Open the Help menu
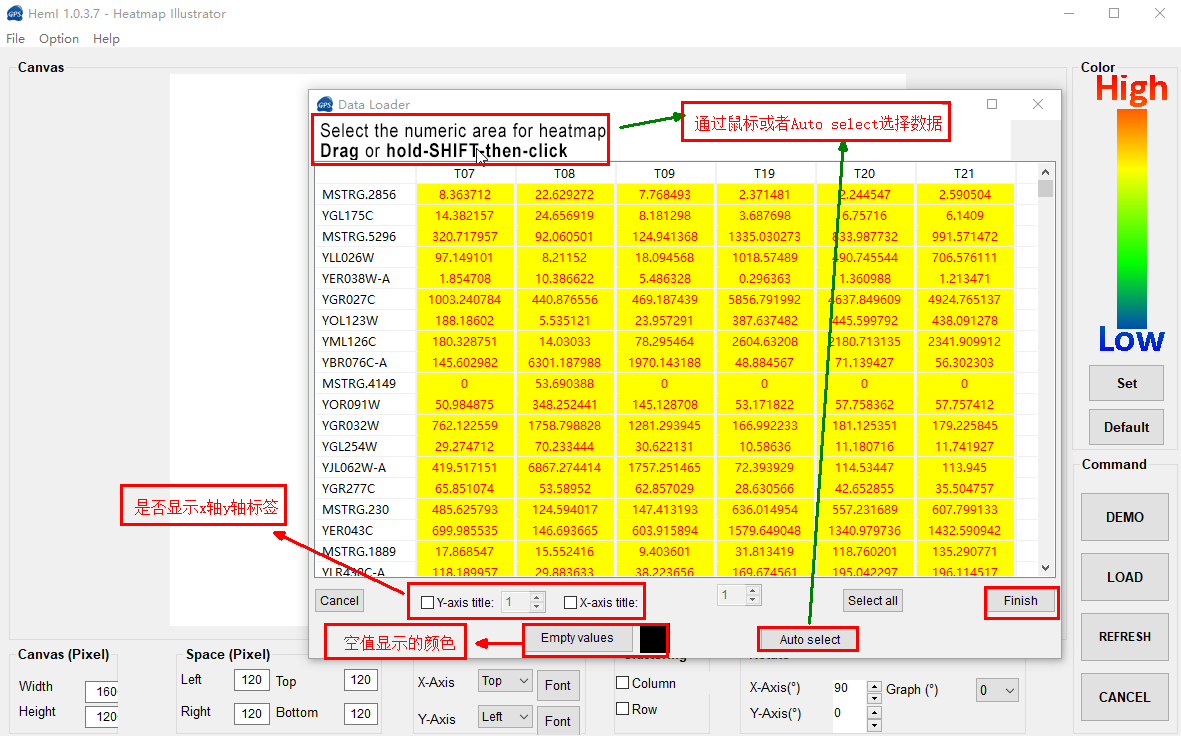 pos(106,38)
